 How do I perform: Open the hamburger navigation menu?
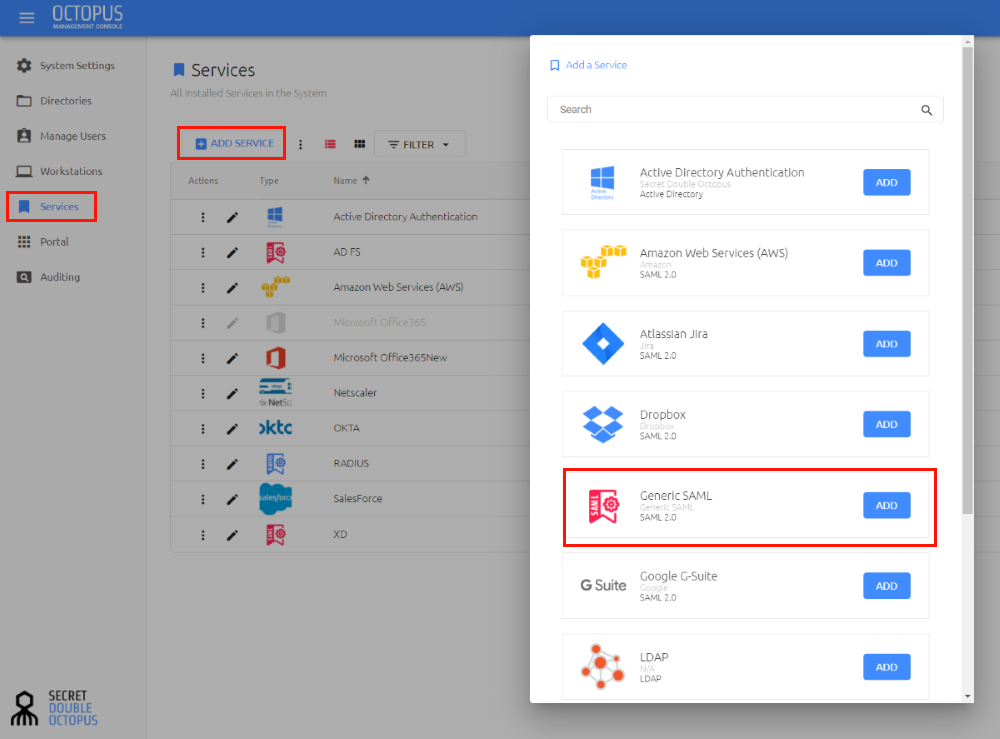(x=27, y=18)
